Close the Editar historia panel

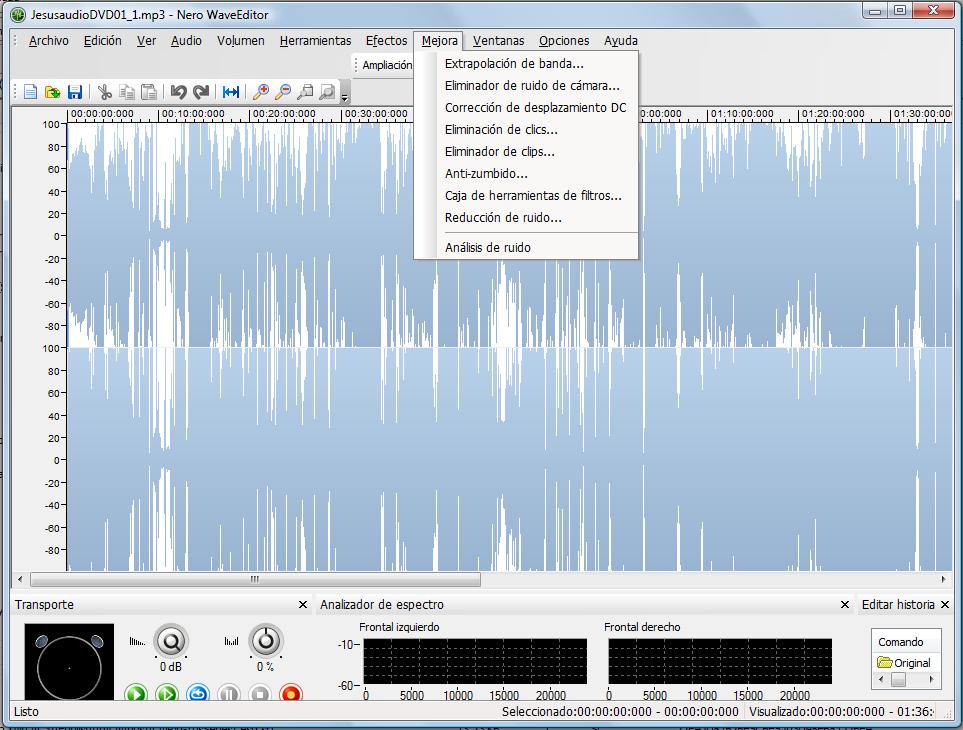tap(945, 605)
